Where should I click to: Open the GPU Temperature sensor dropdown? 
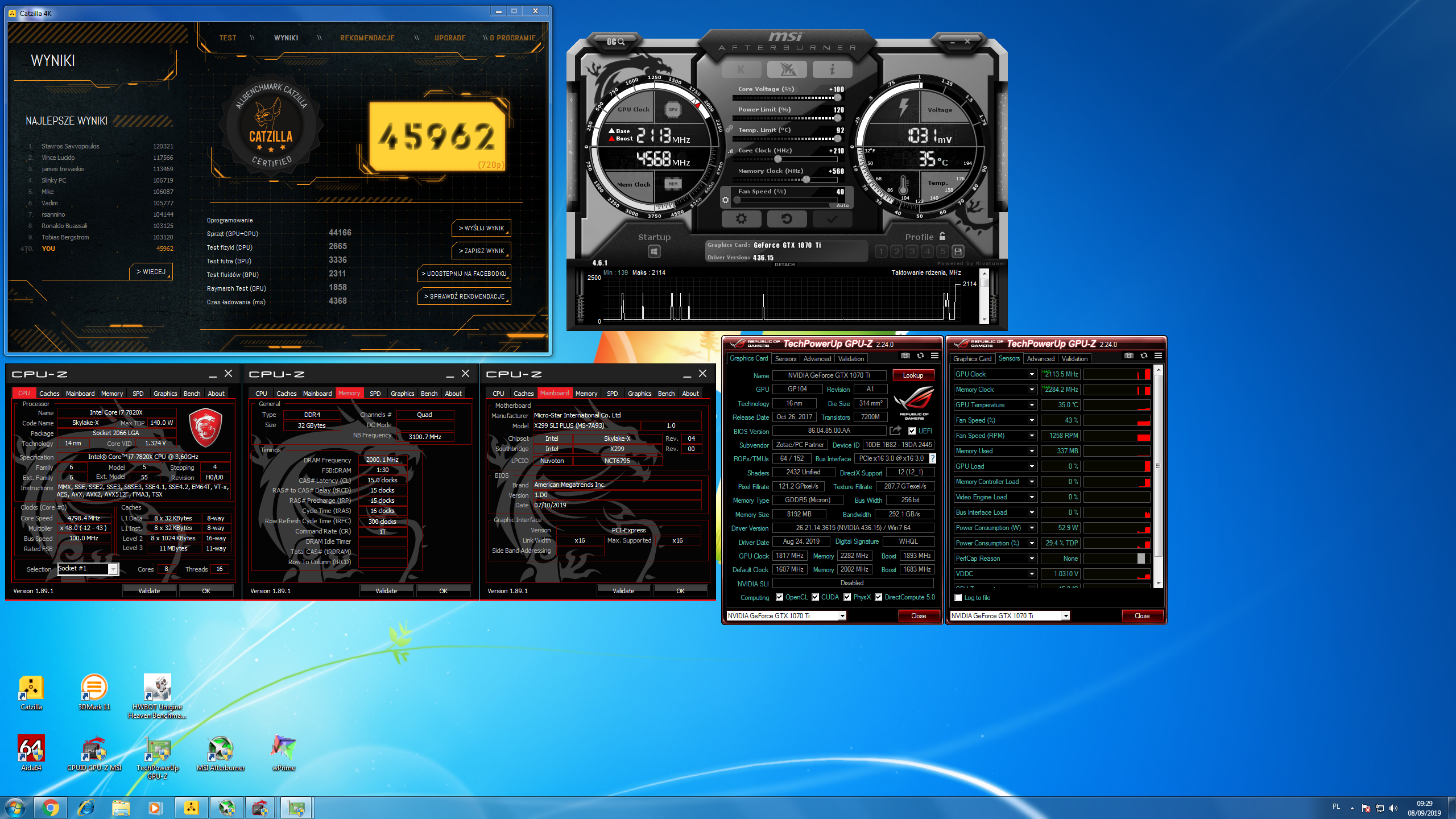pos(1032,405)
